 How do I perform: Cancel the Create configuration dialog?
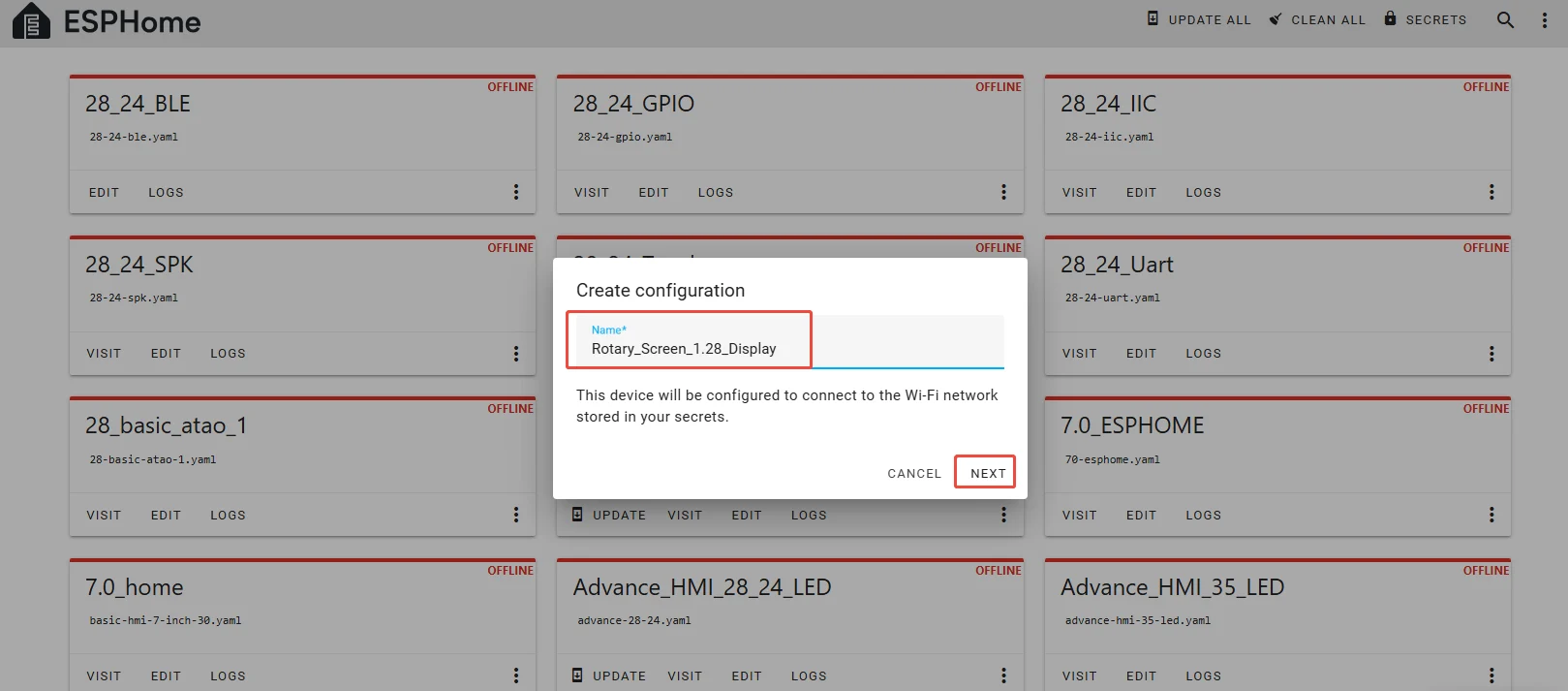click(x=913, y=473)
